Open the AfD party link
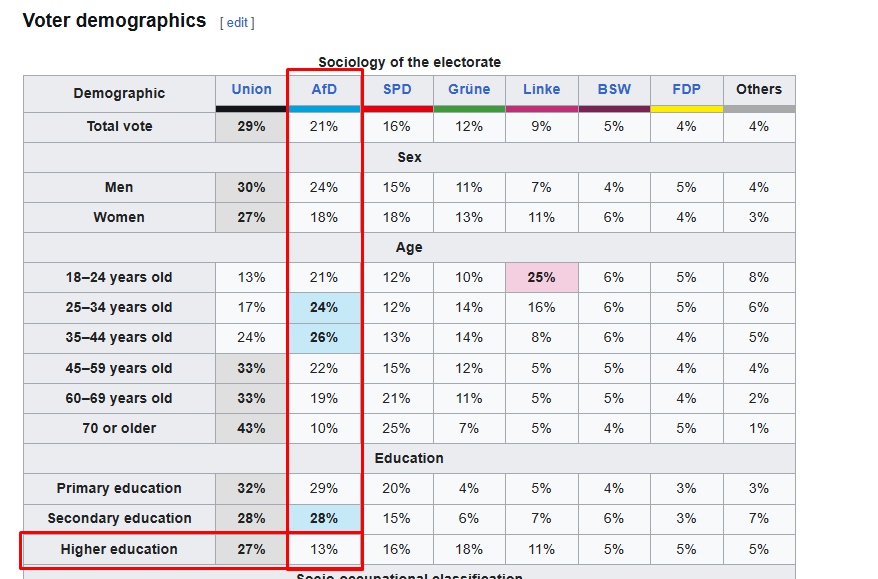 tap(324, 89)
